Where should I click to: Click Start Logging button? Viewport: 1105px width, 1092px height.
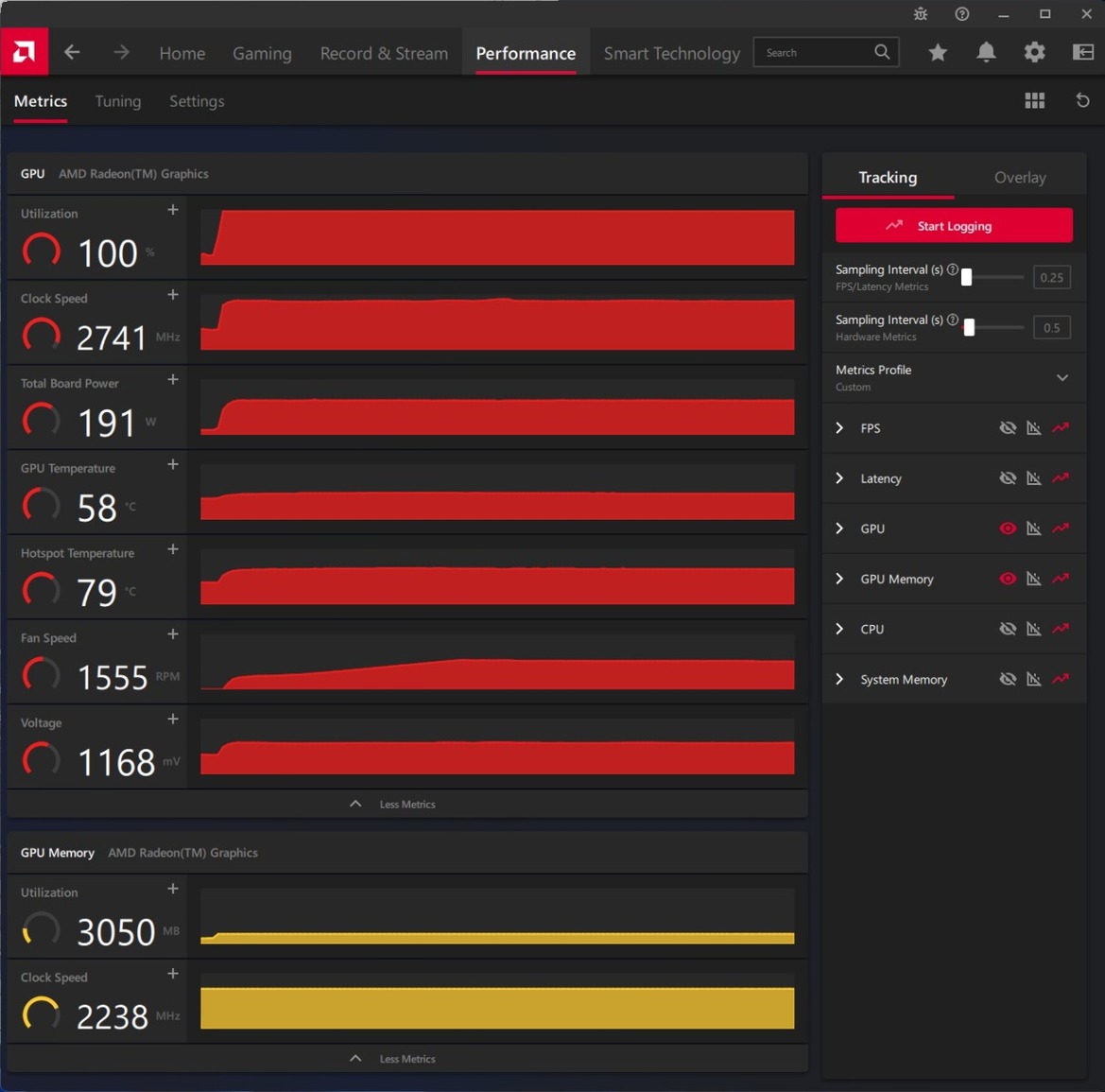click(x=954, y=226)
